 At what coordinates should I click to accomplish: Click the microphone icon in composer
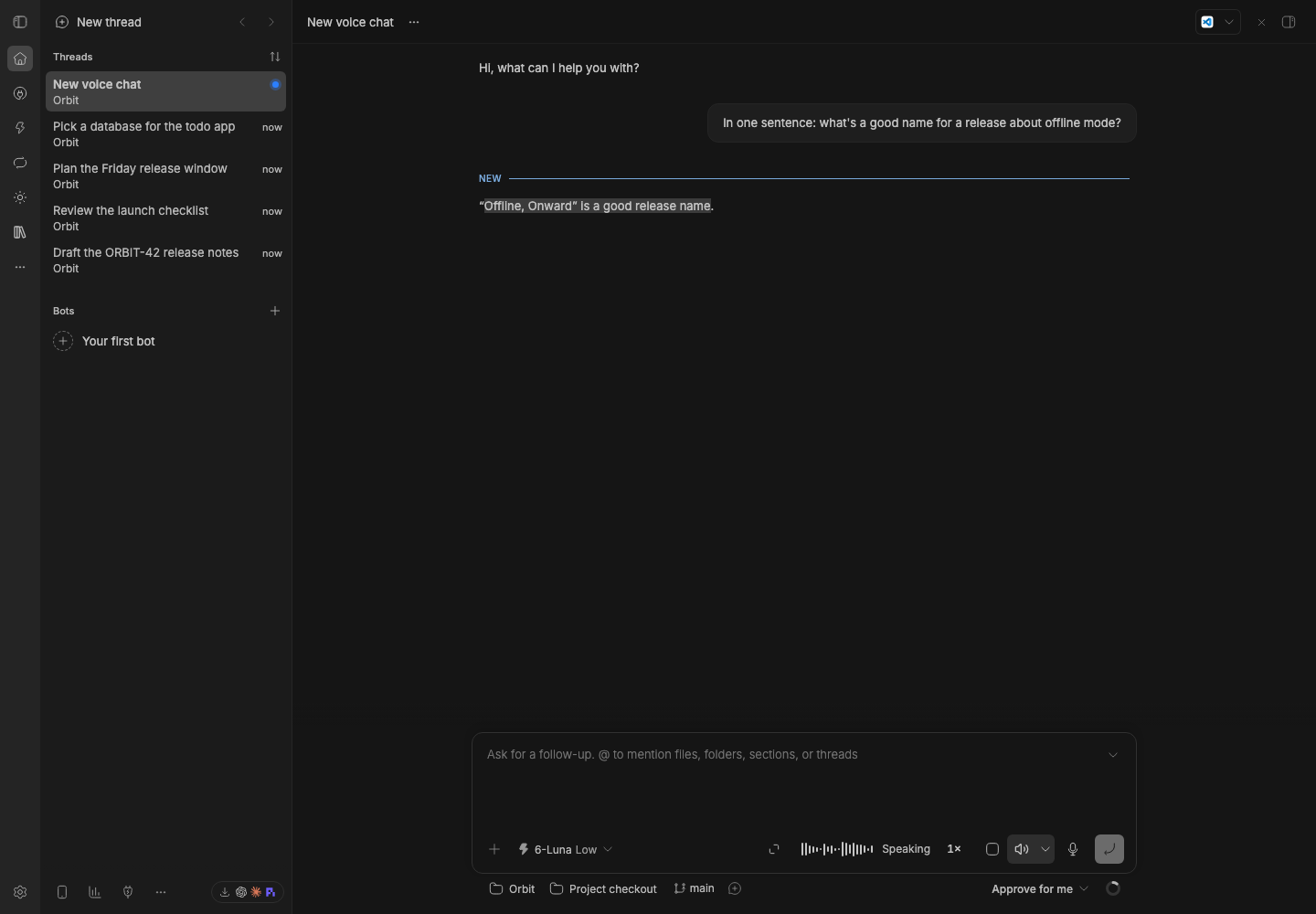point(1073,849)
